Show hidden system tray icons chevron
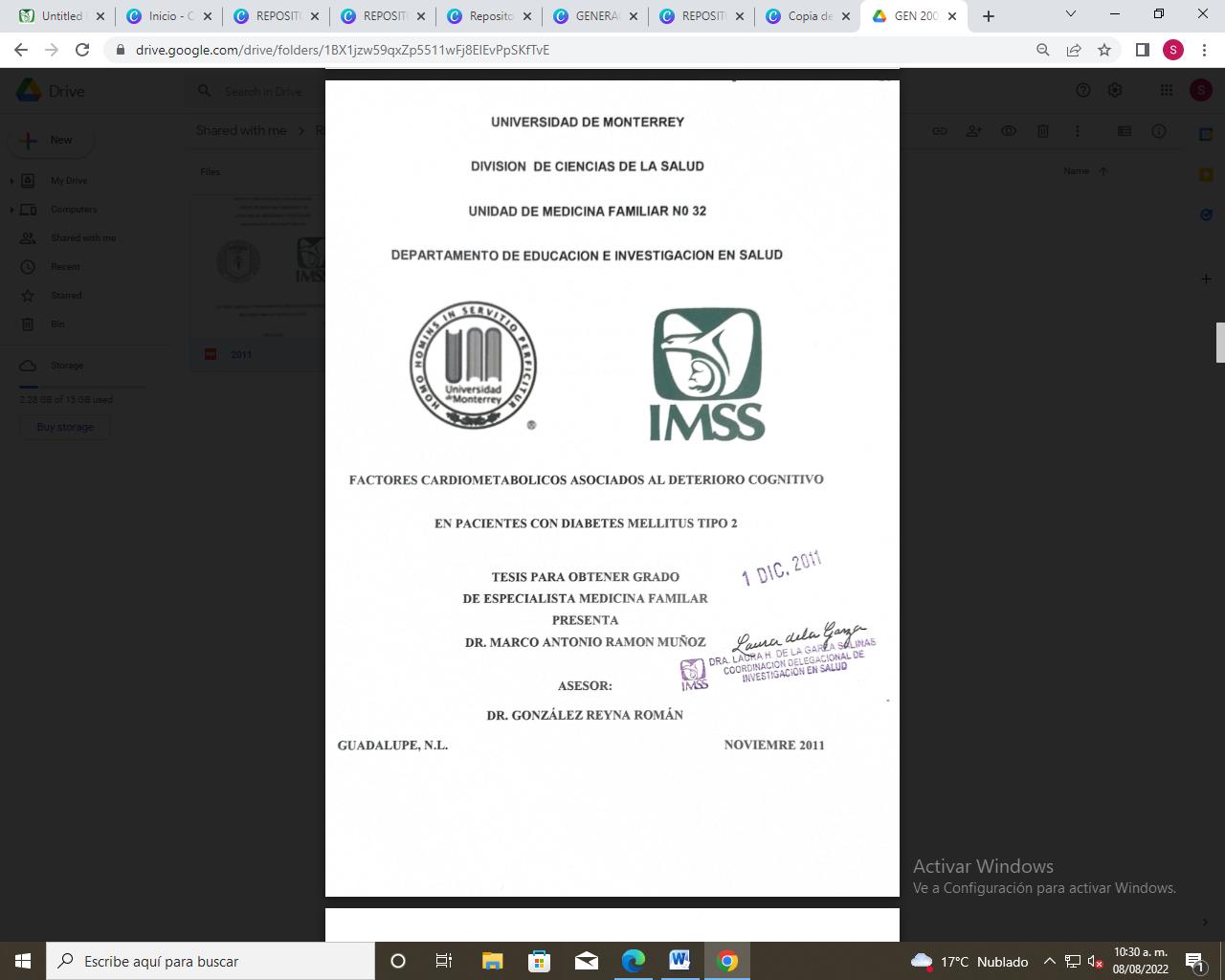The height and width of the screenshot is (980, 1225). coord(1049,961)
